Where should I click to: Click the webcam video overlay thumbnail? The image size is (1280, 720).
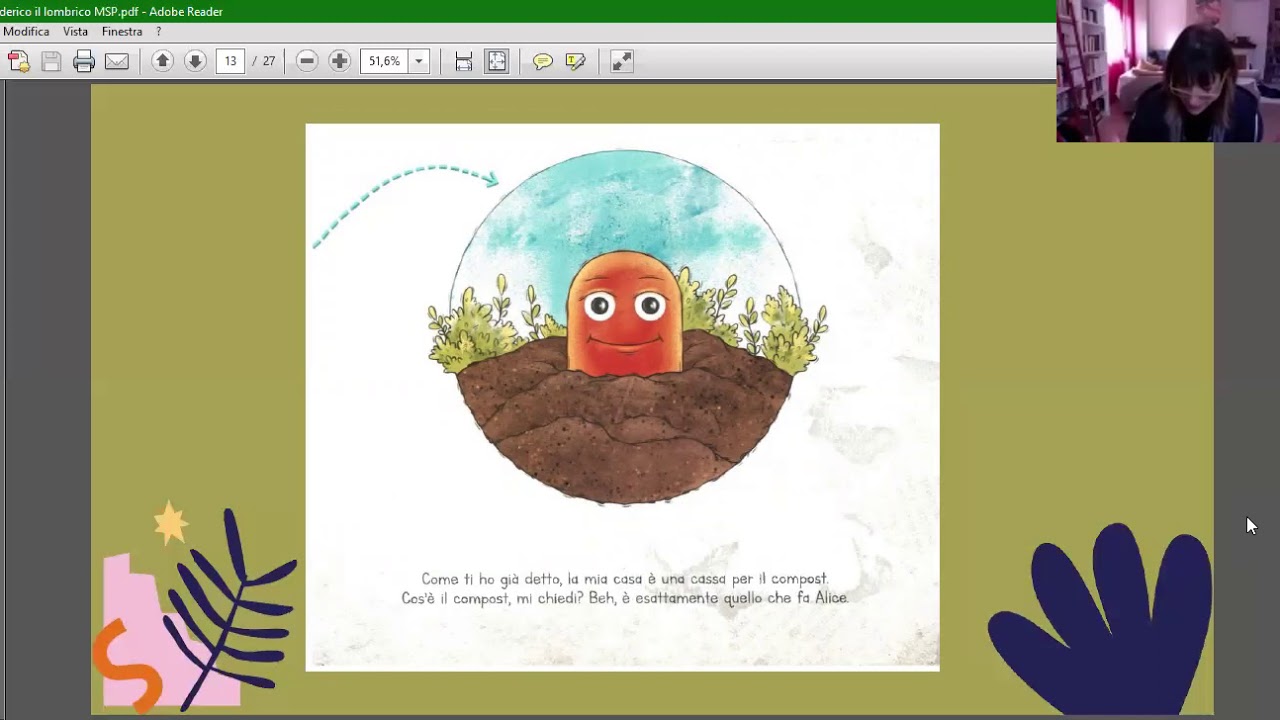tap(1168, 71)
